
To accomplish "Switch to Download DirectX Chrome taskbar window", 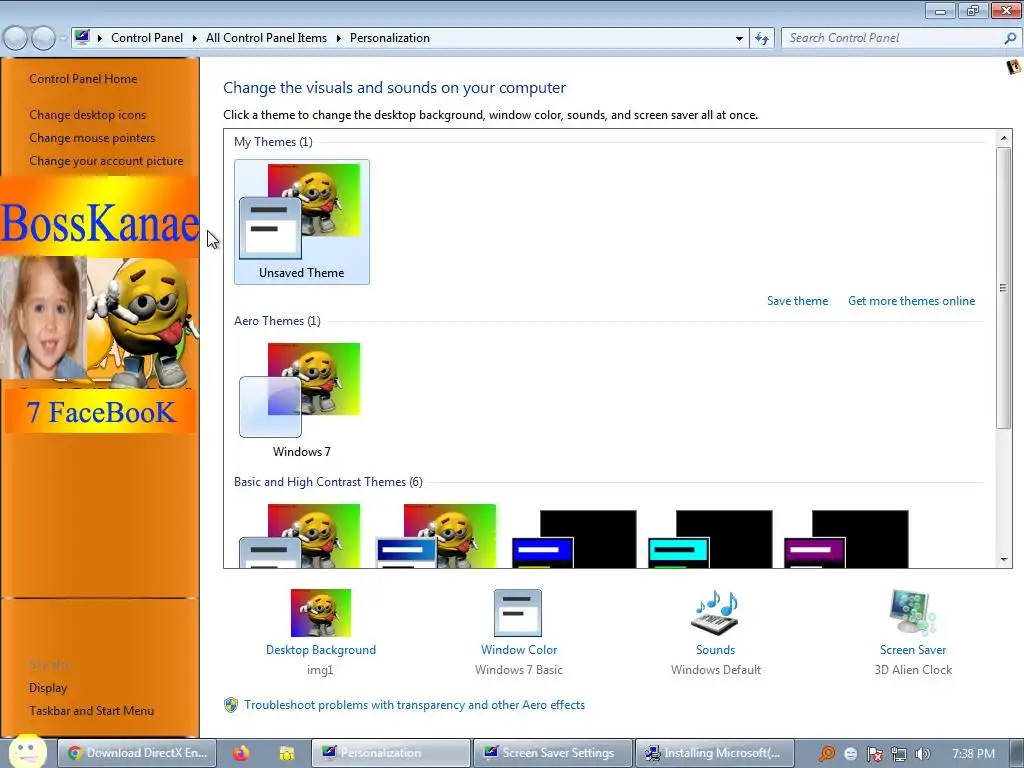I will click(137, 753).
